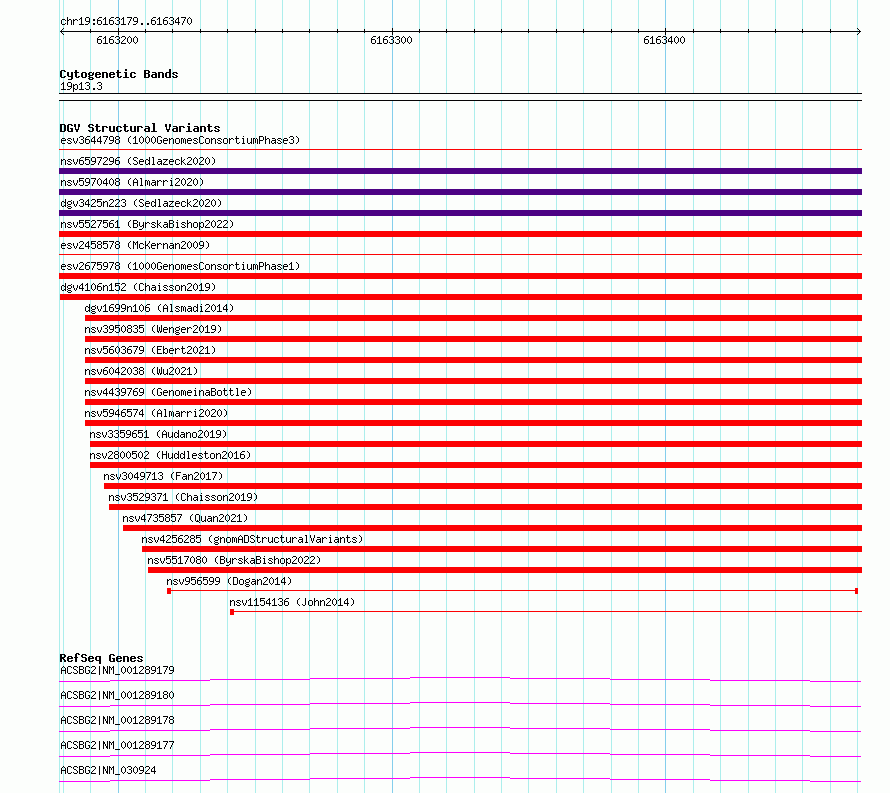Click the red bar under nsv4735857
Image resolution: width=890 pixels, height=793 pixels.
(493, 528)
